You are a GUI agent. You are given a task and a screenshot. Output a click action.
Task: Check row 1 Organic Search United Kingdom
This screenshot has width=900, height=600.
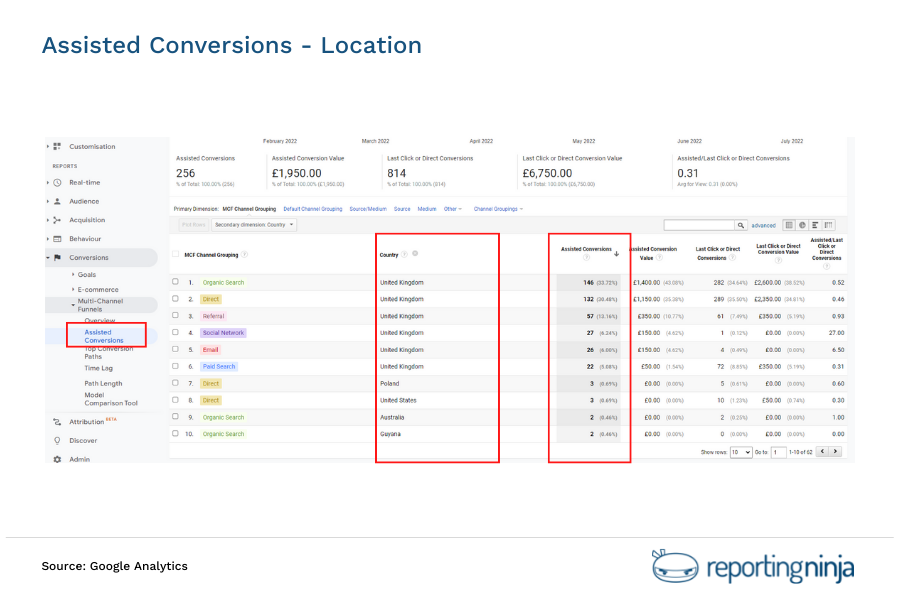pyautogui.click(x=176, y=282)
